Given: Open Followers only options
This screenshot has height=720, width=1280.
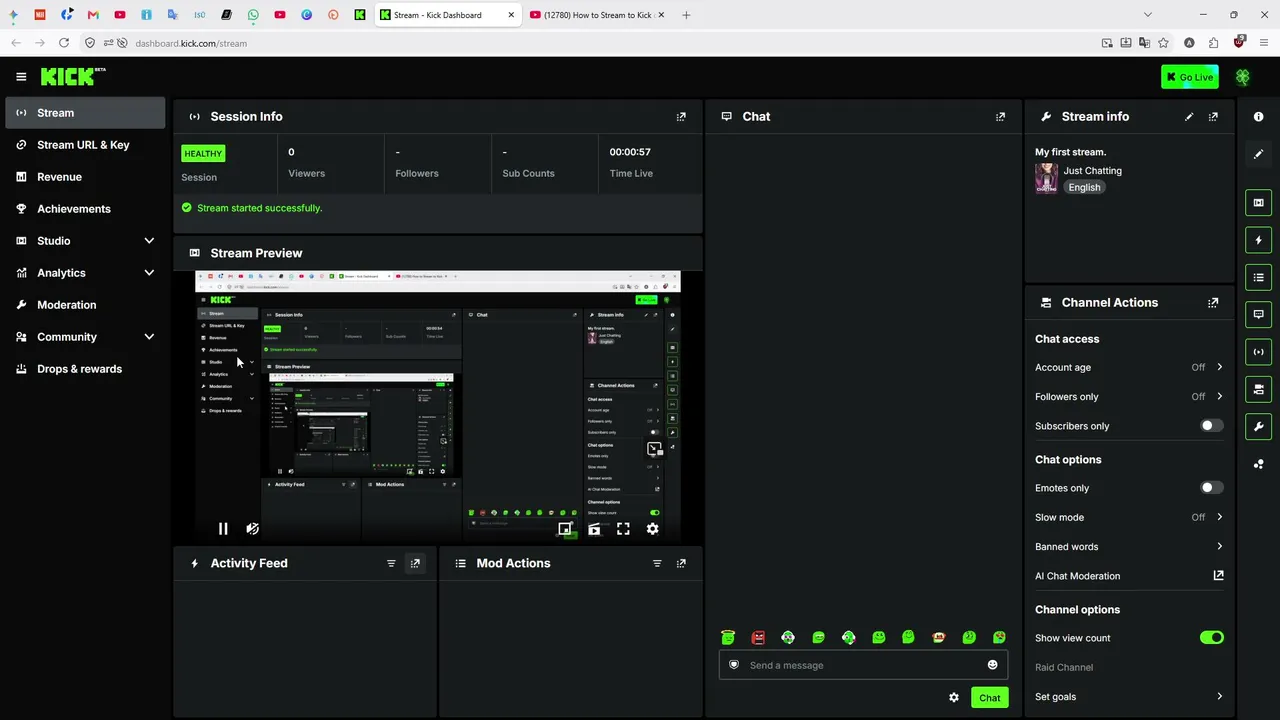Looking at the screenshot, I should tap(1129, 397).
